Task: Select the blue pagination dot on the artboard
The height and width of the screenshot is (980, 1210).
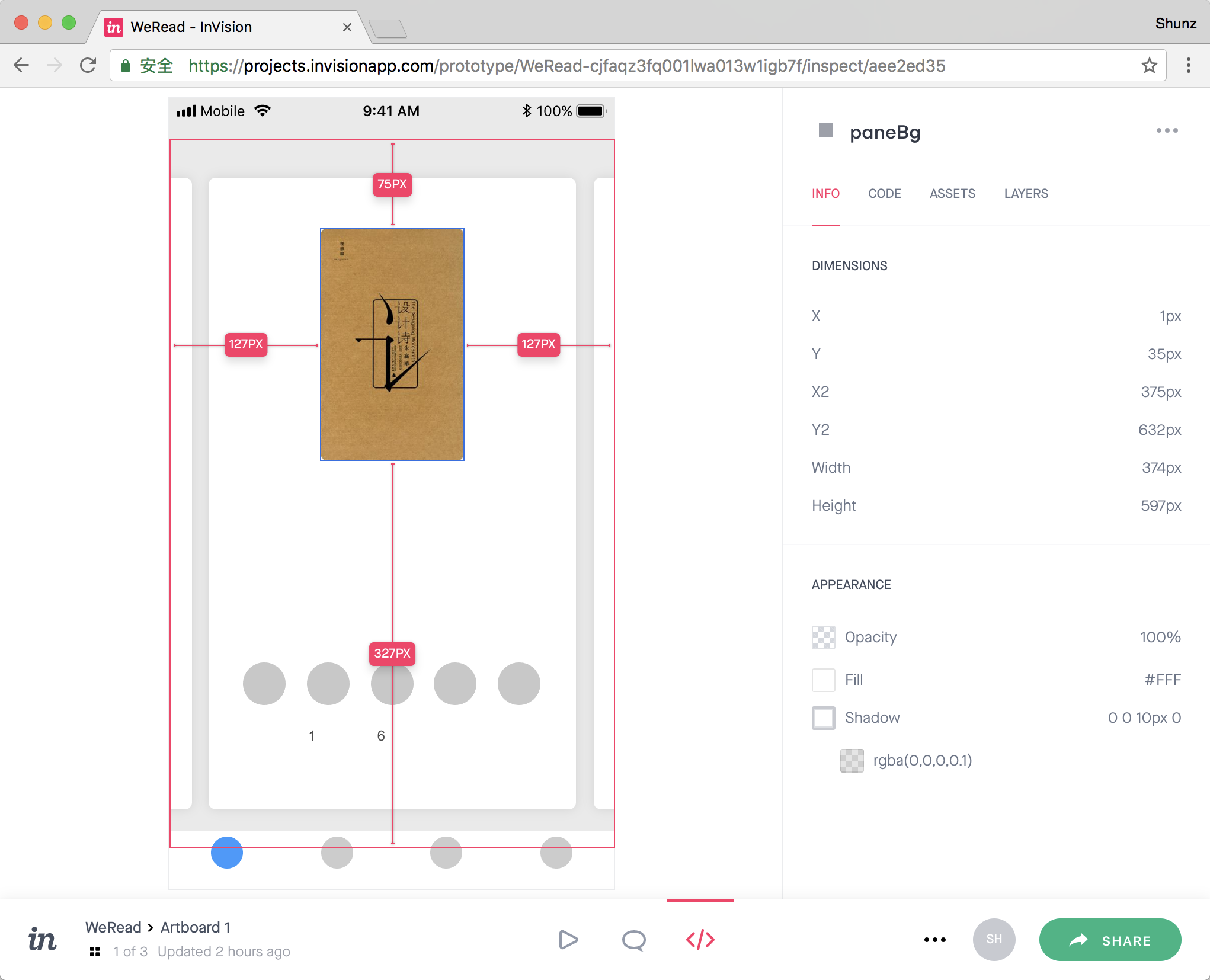Action: pyautogui.click(x=226, y=853)
